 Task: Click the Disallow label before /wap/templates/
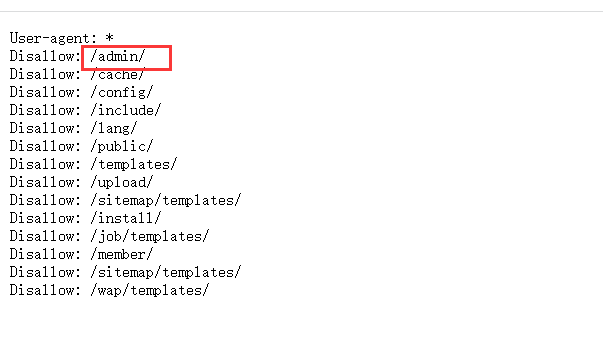(45, 291)
